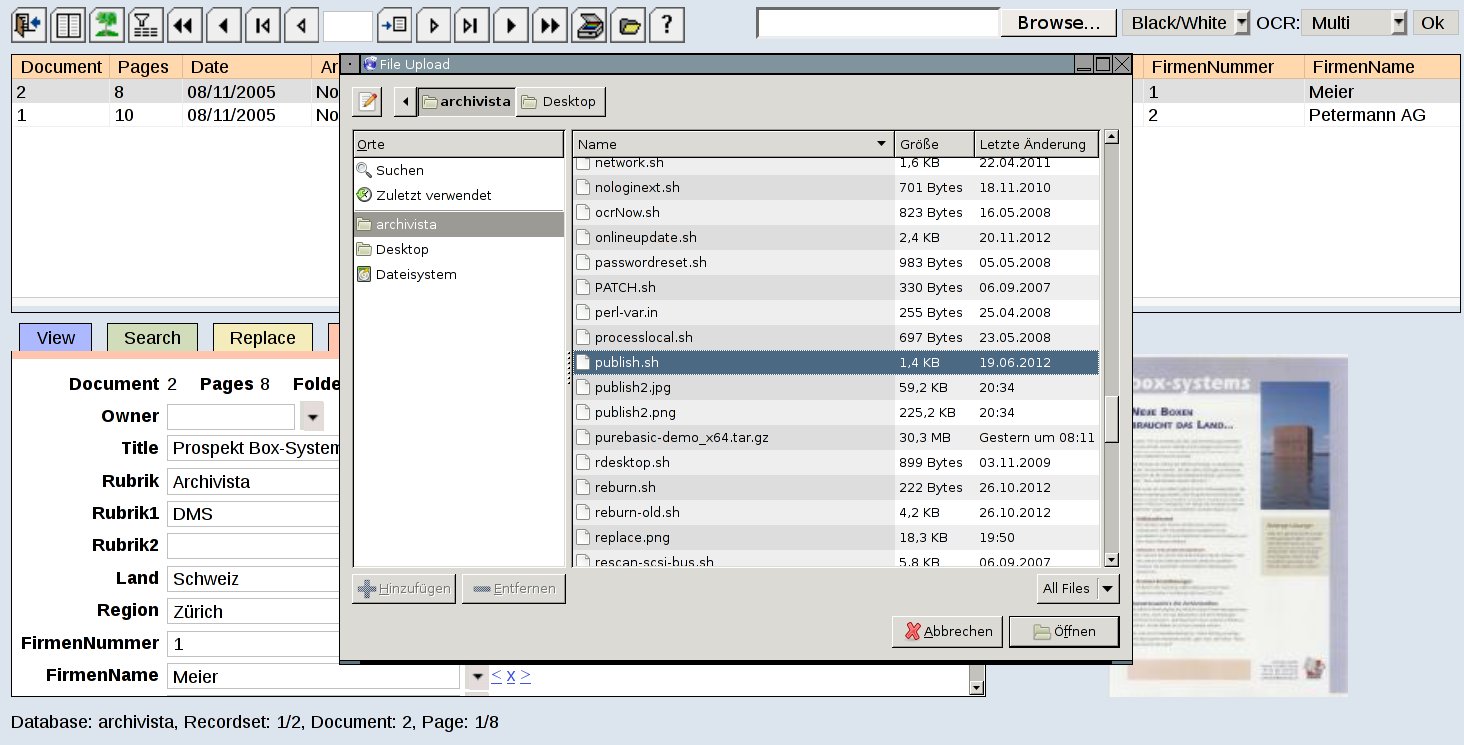Select publish2.jpg in the file list
Image resolution: width=1464 pixels, height=745 pixels.
[x=836, y=387]
